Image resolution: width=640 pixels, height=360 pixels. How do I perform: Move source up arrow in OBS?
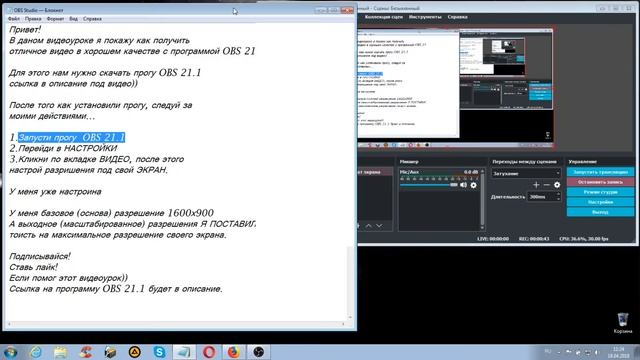369,225
